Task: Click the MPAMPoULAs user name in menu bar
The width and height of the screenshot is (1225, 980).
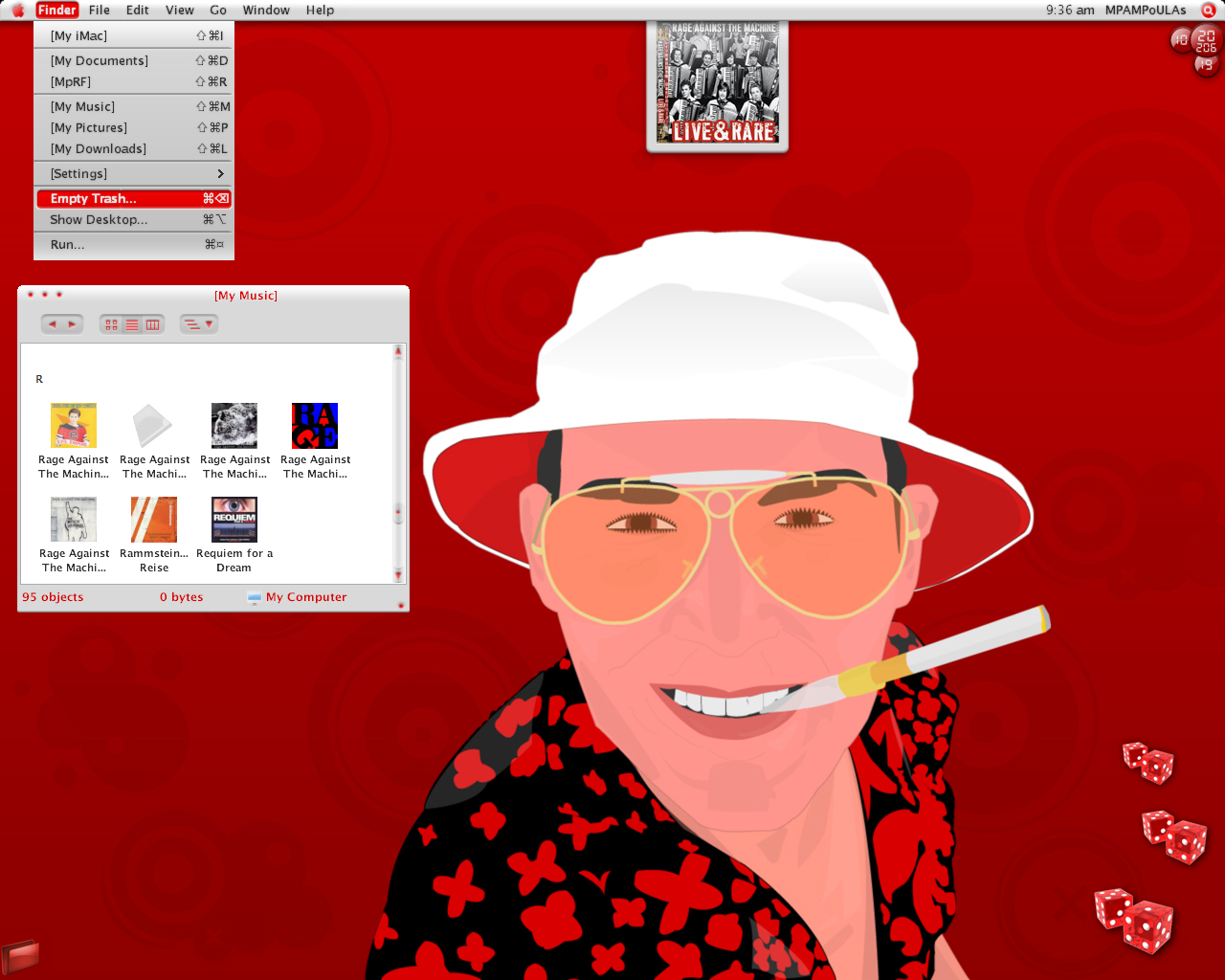Action: tap(1146, 11)
